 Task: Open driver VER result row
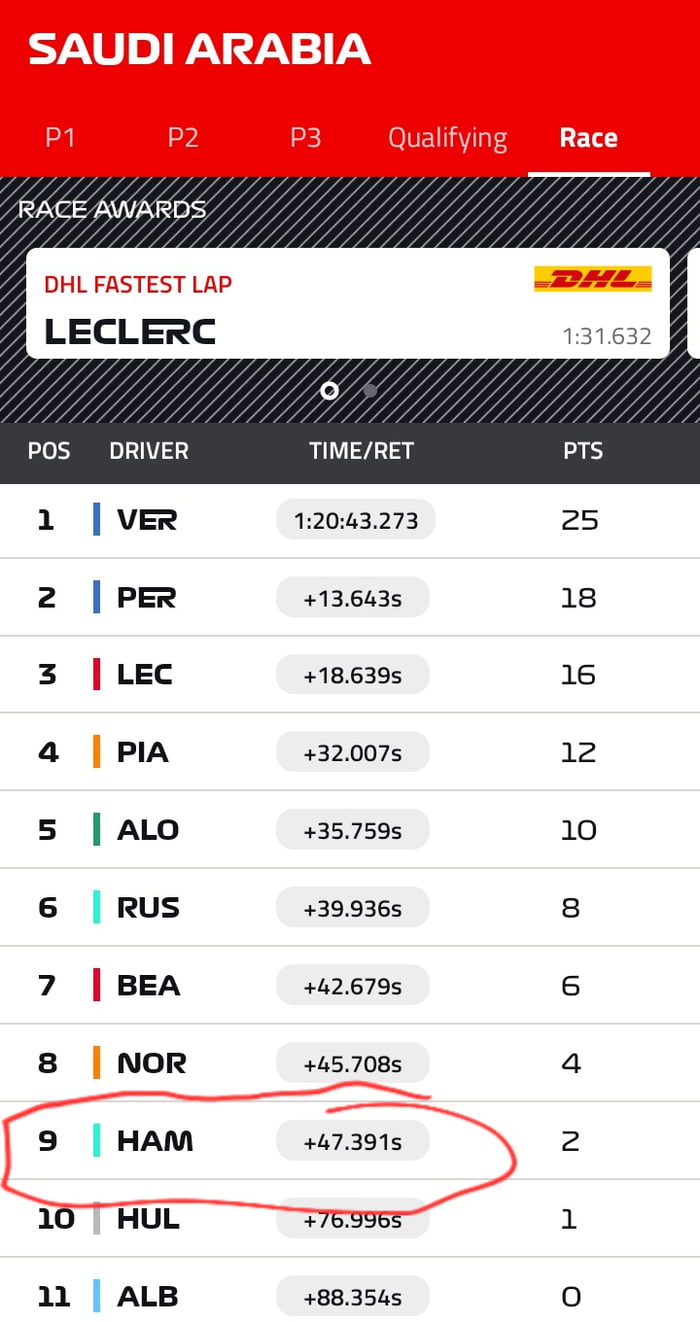pos(350,520)
